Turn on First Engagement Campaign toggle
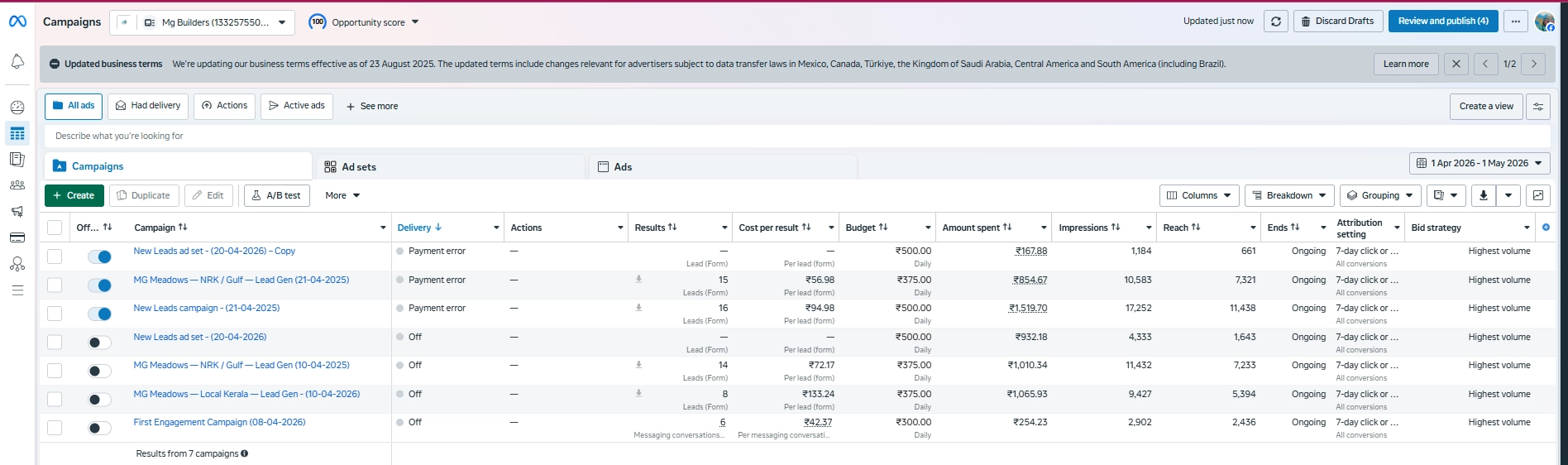Viewport: 1568px width, 465px height. point(99,428)
